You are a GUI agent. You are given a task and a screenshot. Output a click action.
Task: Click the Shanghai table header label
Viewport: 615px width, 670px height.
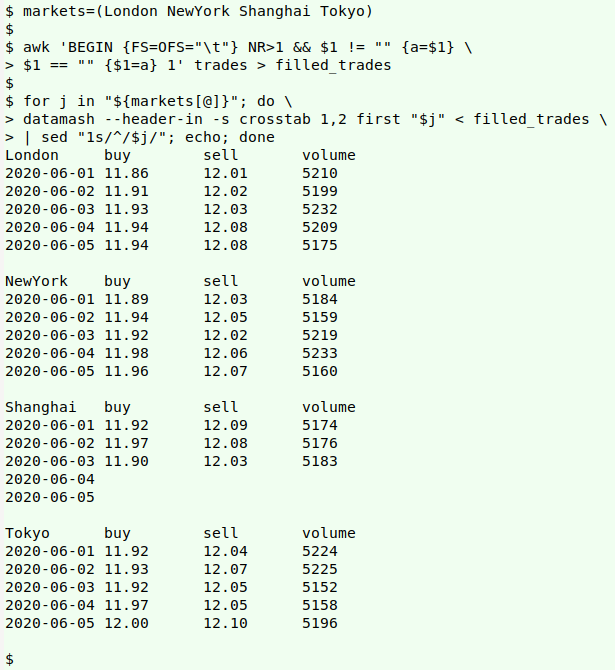click(41, 408)
